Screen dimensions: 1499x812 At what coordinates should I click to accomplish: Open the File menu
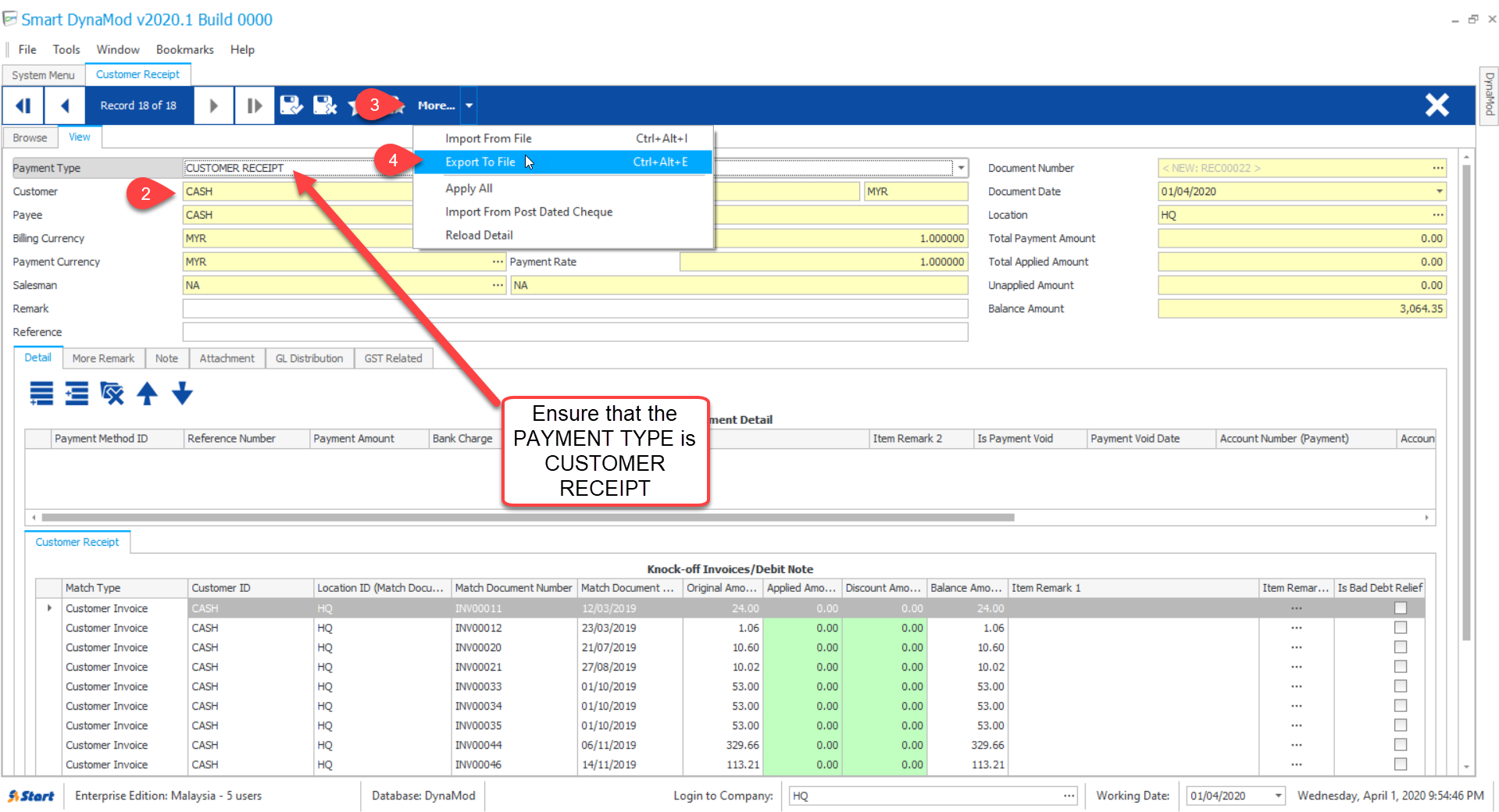click(27, 49)
